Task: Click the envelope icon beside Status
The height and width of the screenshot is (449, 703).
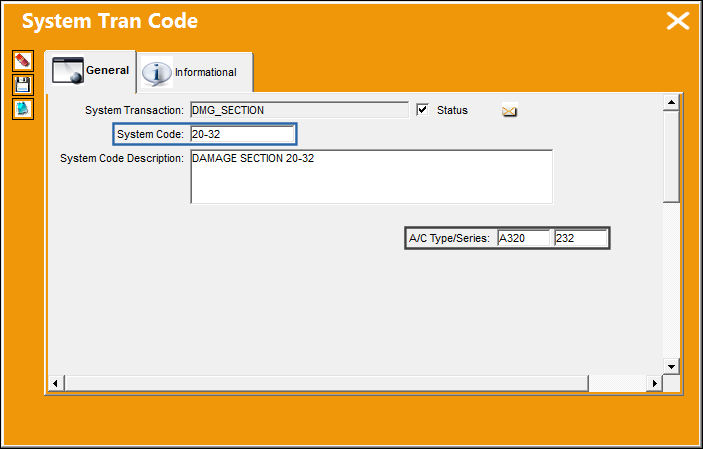Action: click(509, 110)
